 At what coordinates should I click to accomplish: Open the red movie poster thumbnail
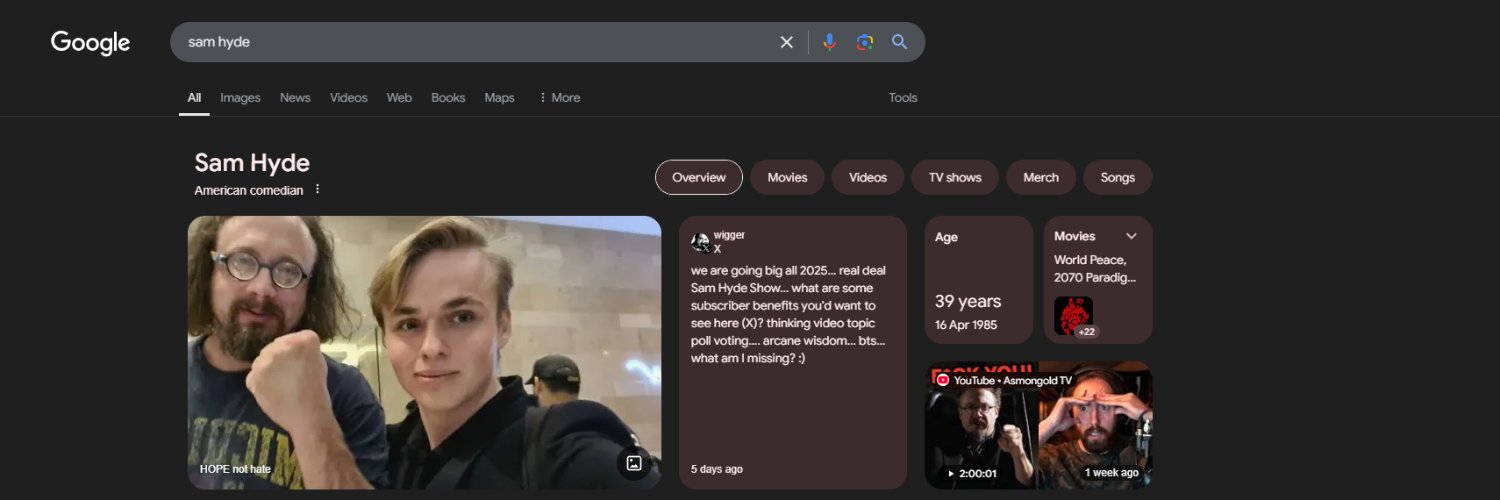[x=1073, y=315]
